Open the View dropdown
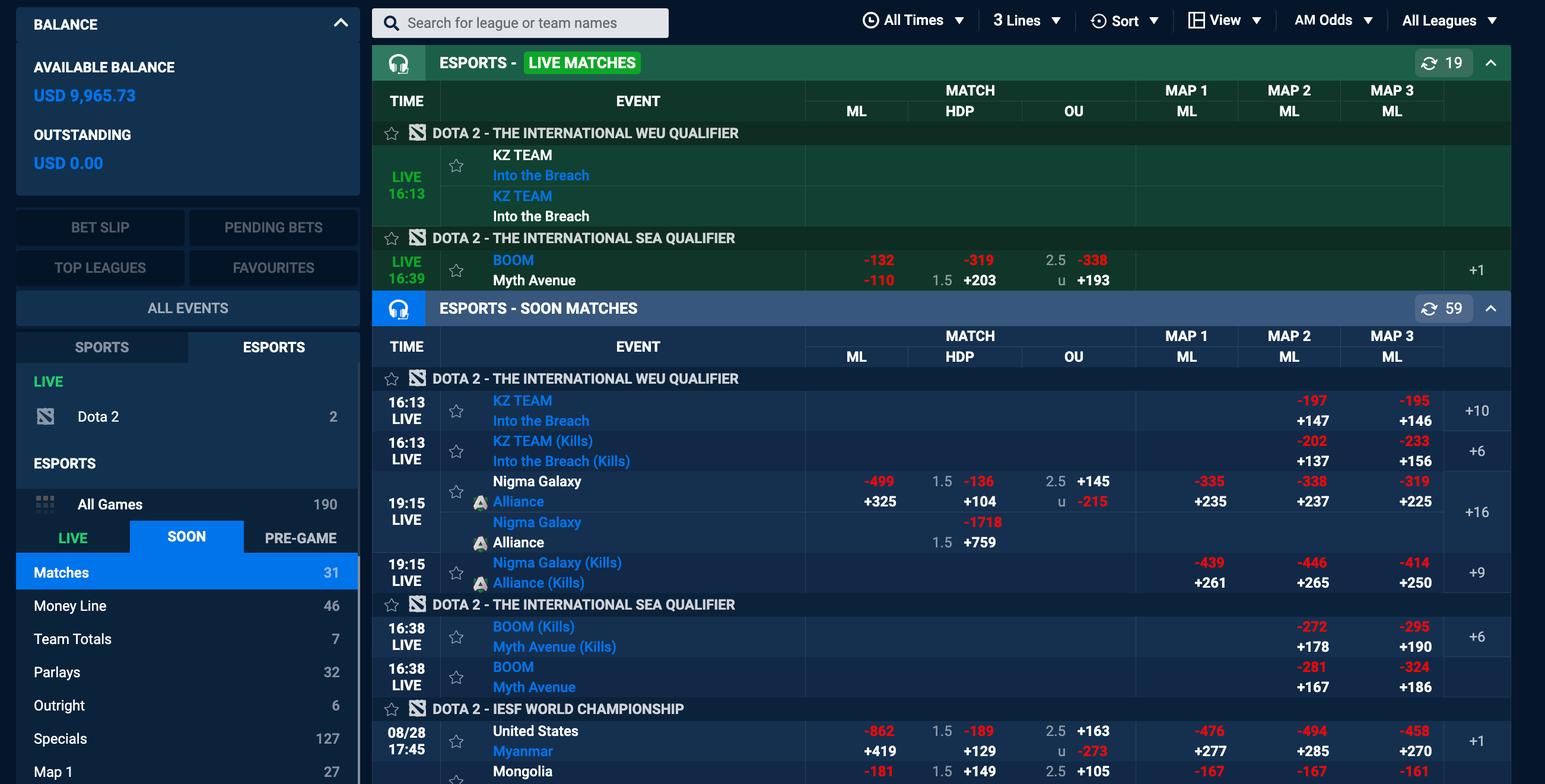1545x784 pixels. coord(1225,20)
